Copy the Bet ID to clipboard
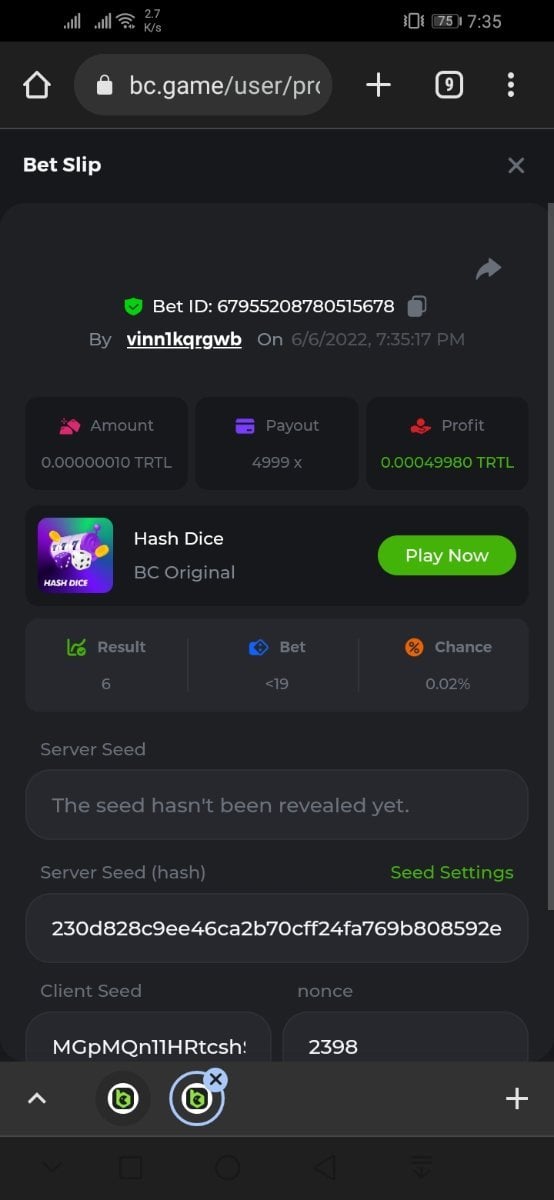 [x=418, y=306]
